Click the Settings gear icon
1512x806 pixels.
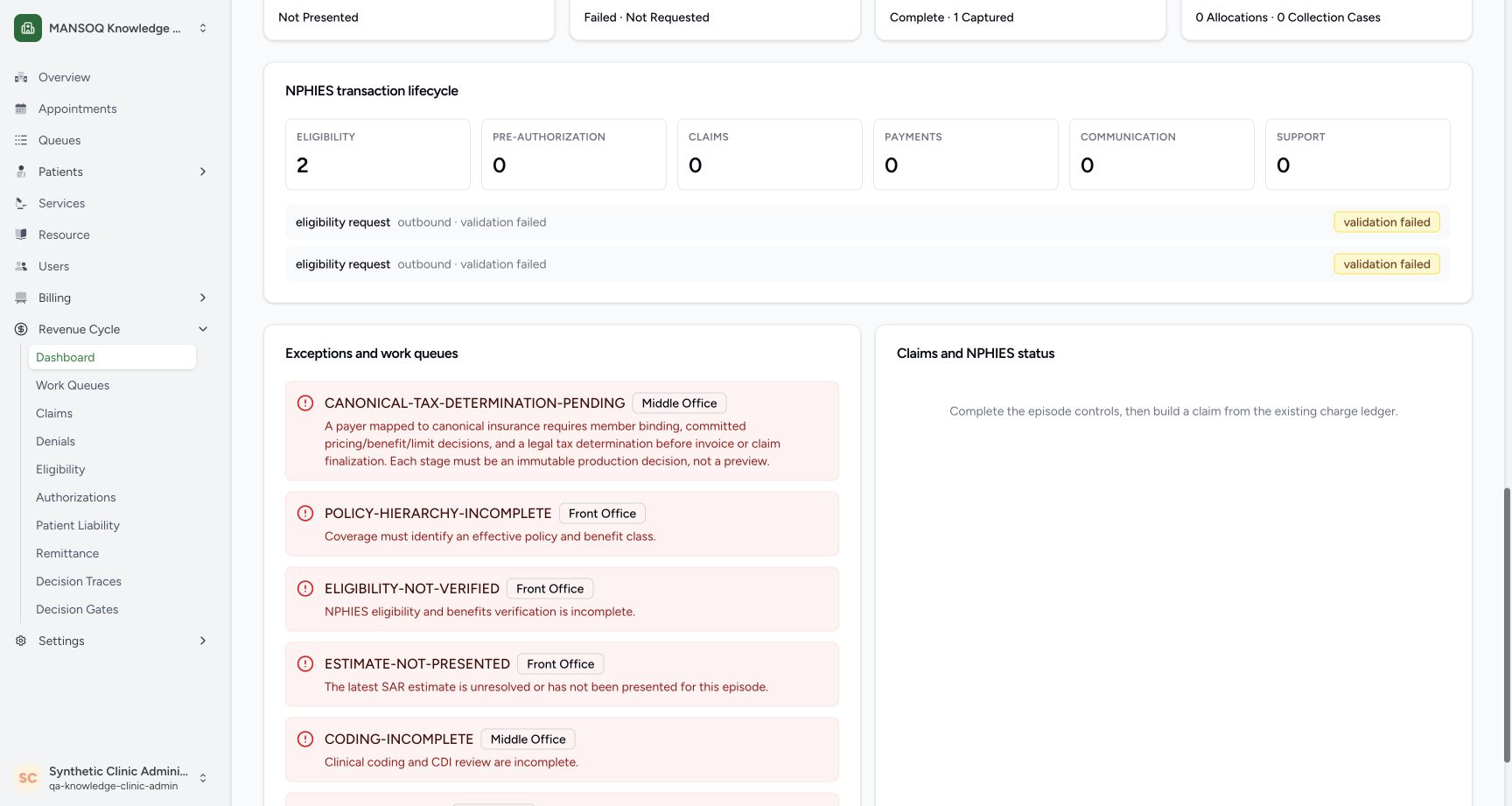pyautogui.click(x=21, y=641)
